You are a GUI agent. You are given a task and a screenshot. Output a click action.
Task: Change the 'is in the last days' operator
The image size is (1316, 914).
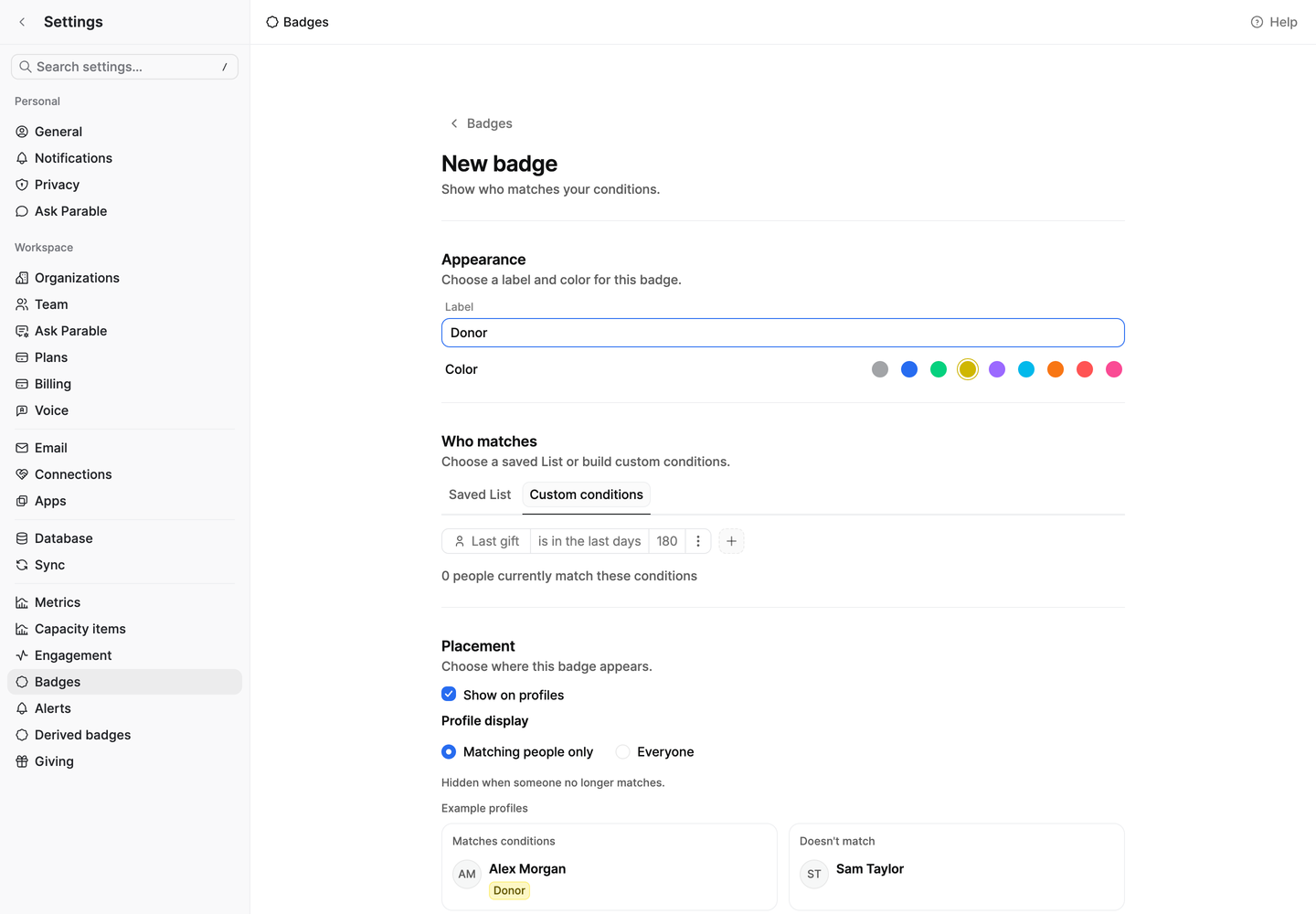tap(589, 541)
